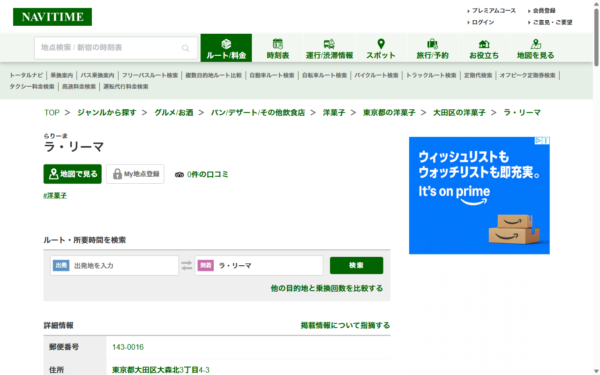Open the 0件の口コミ reviews link
The image size is (600, 375).
(207, 174)
